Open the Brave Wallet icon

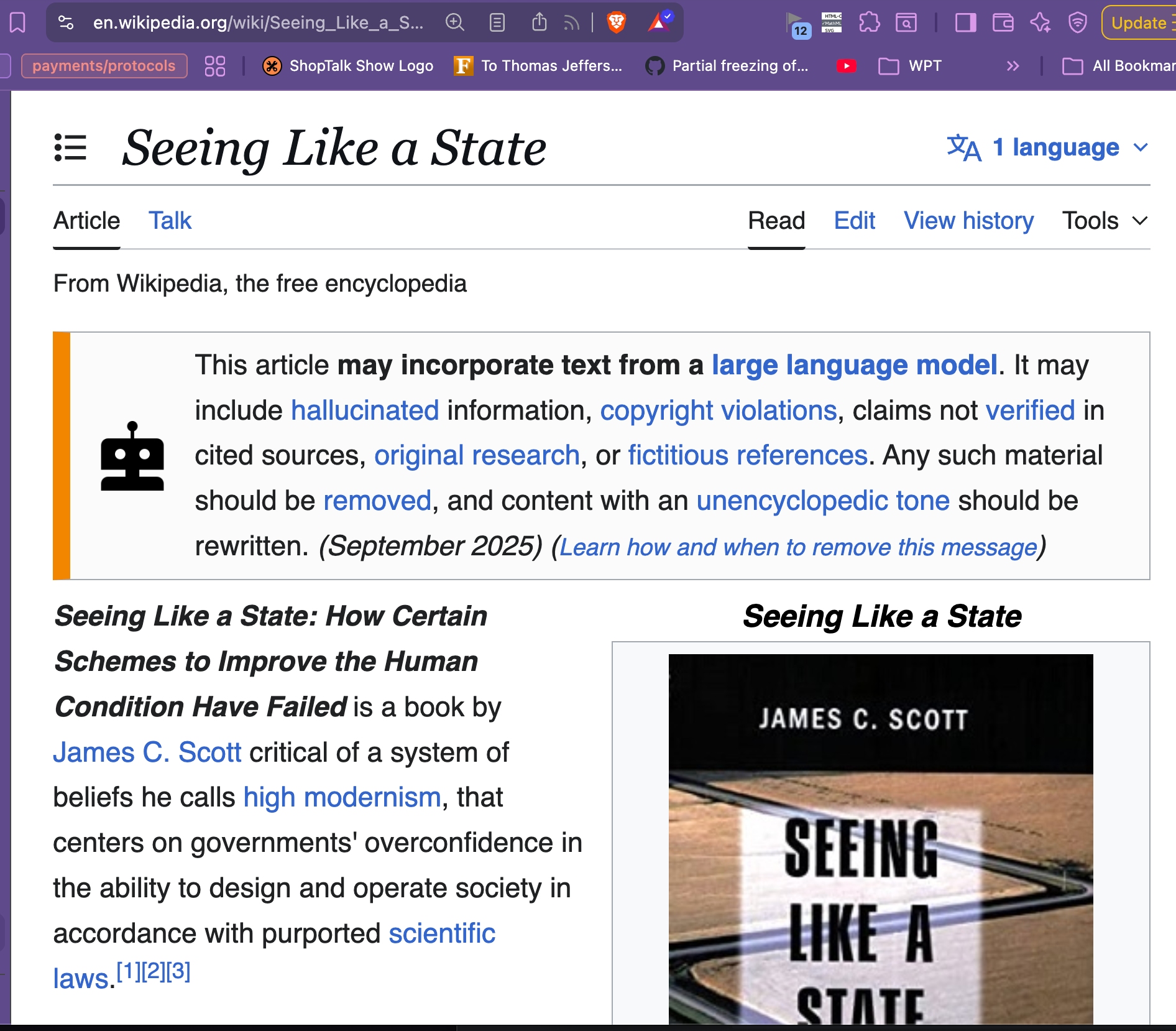coord(1003,23)
